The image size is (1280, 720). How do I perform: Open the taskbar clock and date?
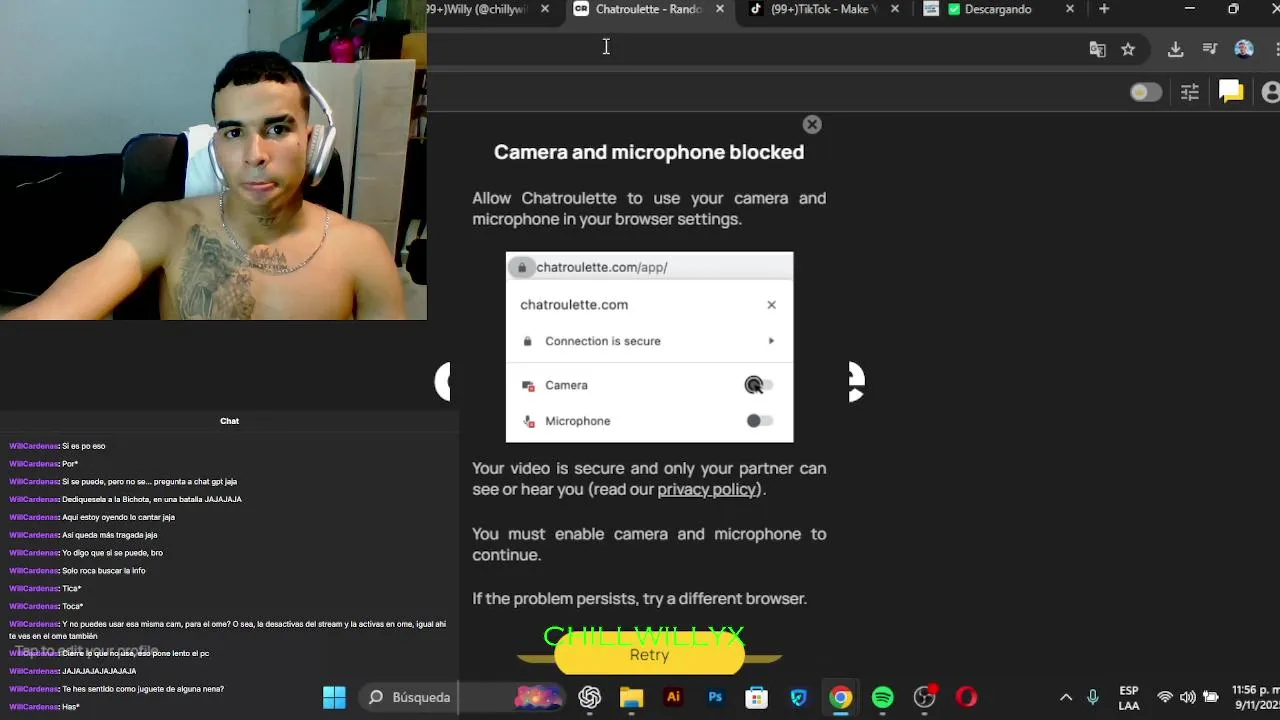point(1255,697)
